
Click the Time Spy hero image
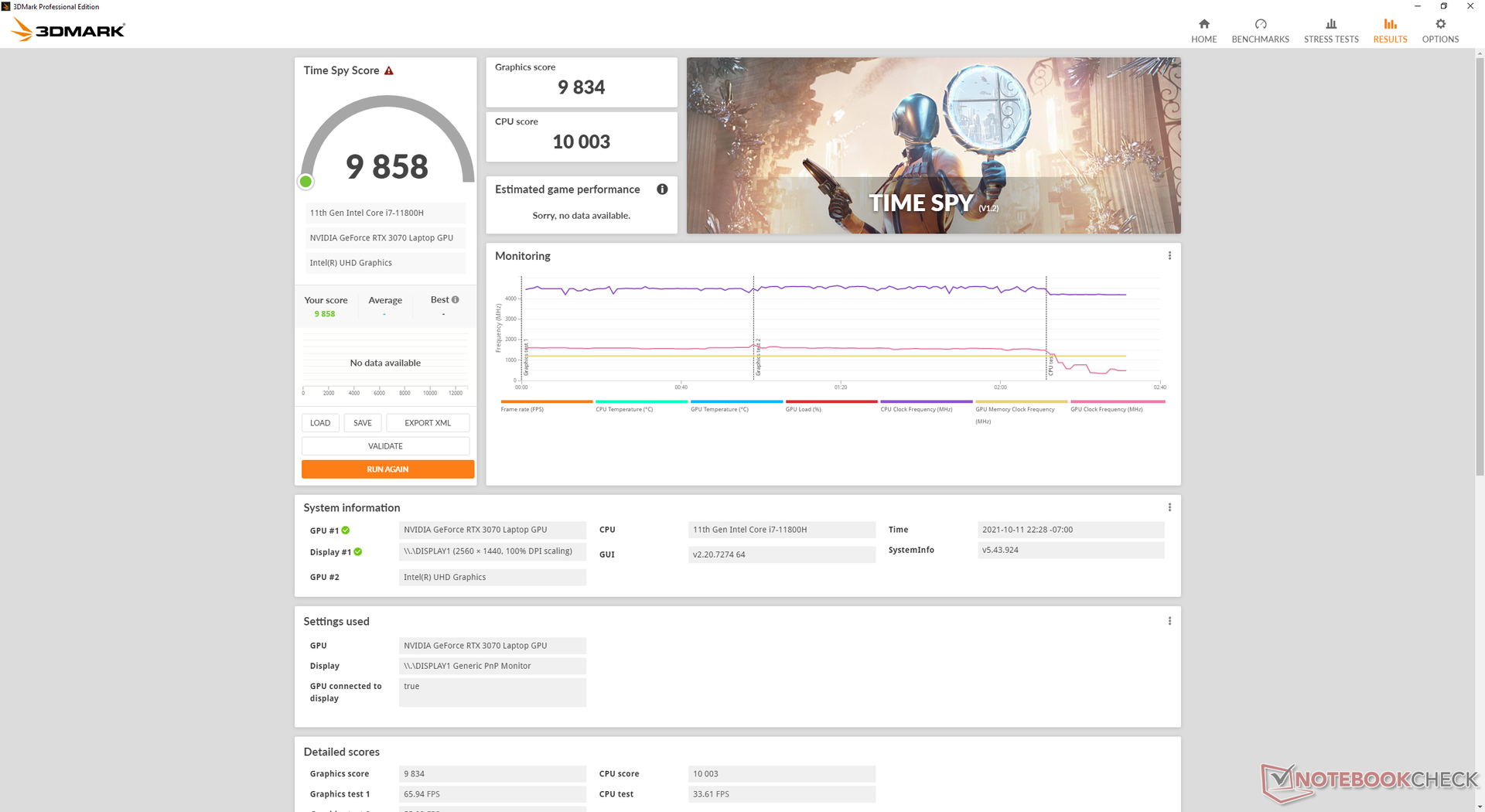(934, 145)
